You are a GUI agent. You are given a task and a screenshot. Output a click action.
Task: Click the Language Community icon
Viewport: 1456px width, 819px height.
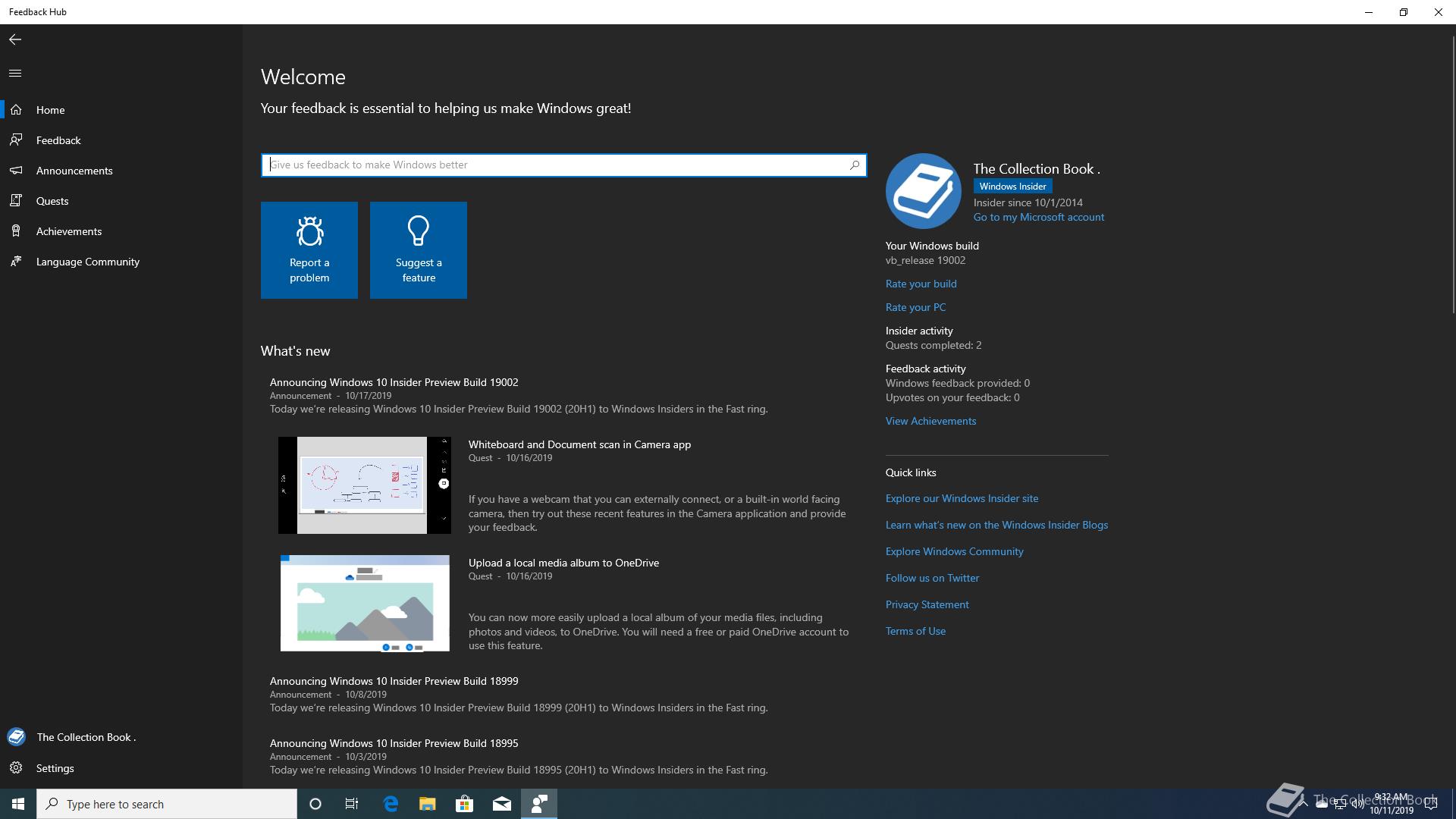coord(16,262)
